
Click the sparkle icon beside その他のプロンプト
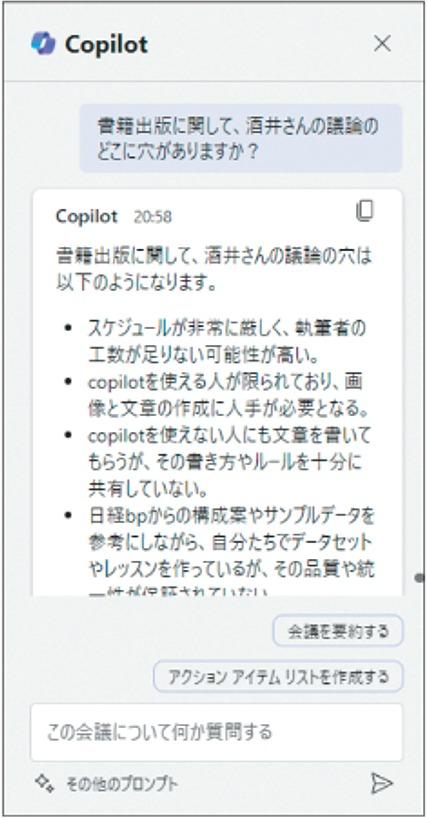tap(44, 783)
